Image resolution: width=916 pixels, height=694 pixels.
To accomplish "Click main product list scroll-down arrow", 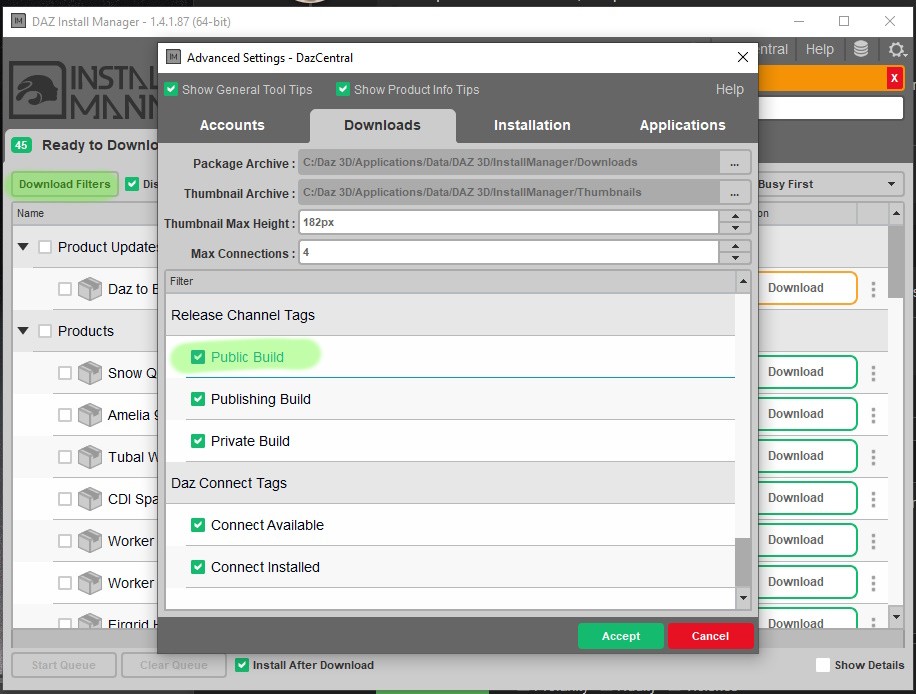I will (896, 617).
